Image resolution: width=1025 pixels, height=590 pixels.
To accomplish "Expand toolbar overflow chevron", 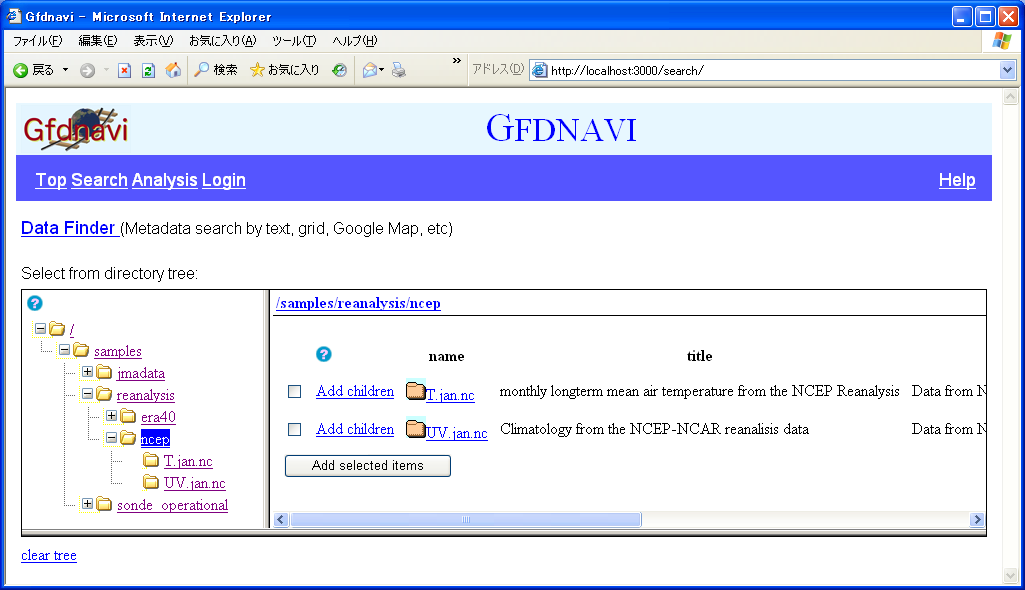I will 456,61.
